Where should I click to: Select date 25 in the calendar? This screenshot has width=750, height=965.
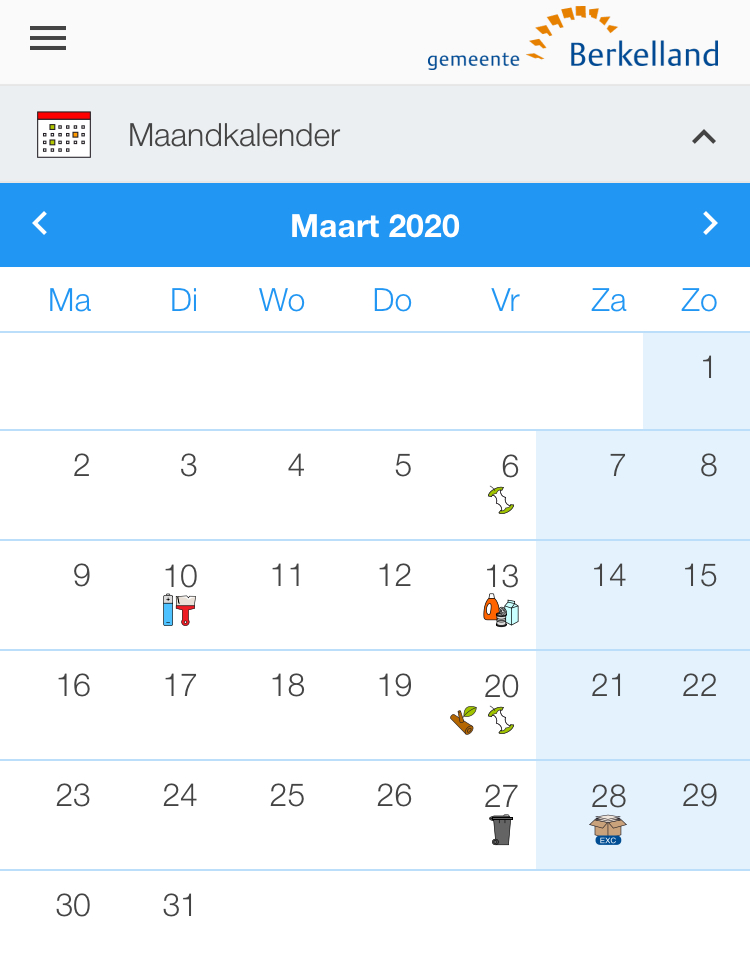coord(287,796)
